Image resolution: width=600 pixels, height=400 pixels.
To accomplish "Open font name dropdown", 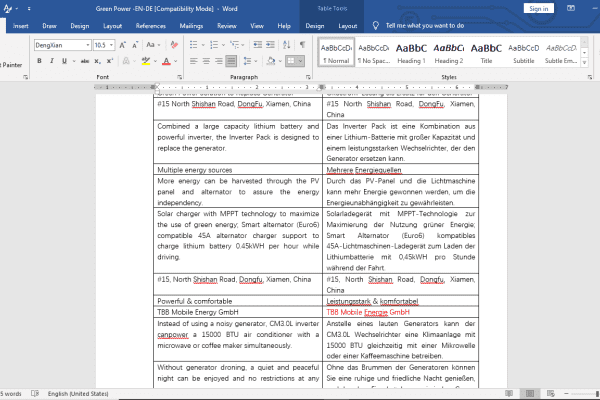I will 88,45.
